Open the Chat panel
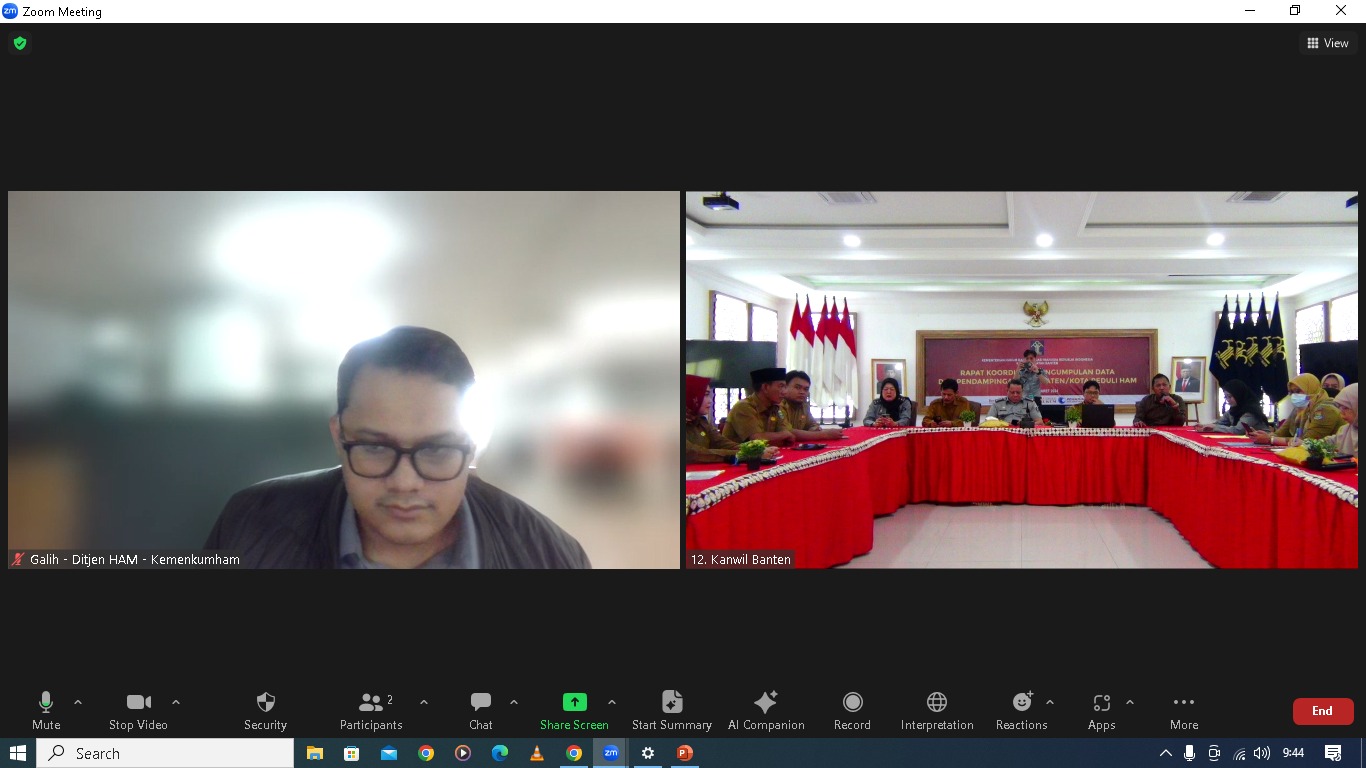 coord(481,710)
